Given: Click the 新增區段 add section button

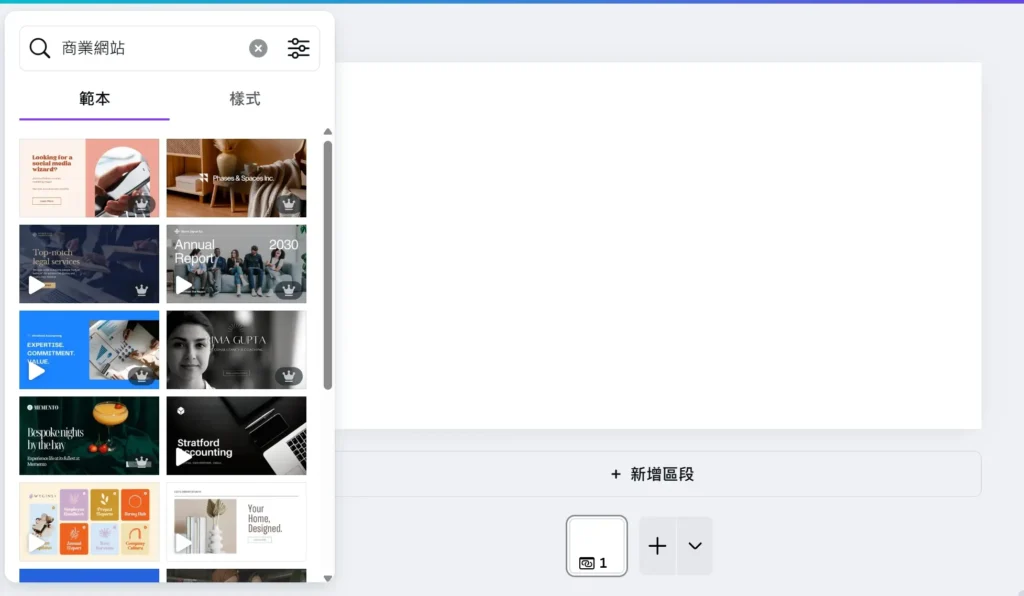Looking at the screenshot, I should pos(652,474).
